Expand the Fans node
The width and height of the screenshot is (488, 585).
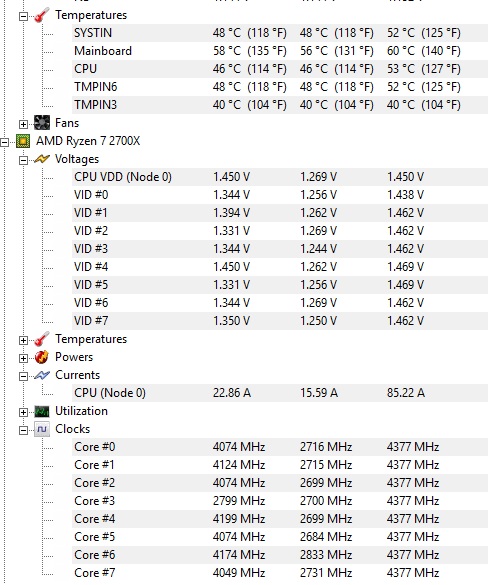23,124
